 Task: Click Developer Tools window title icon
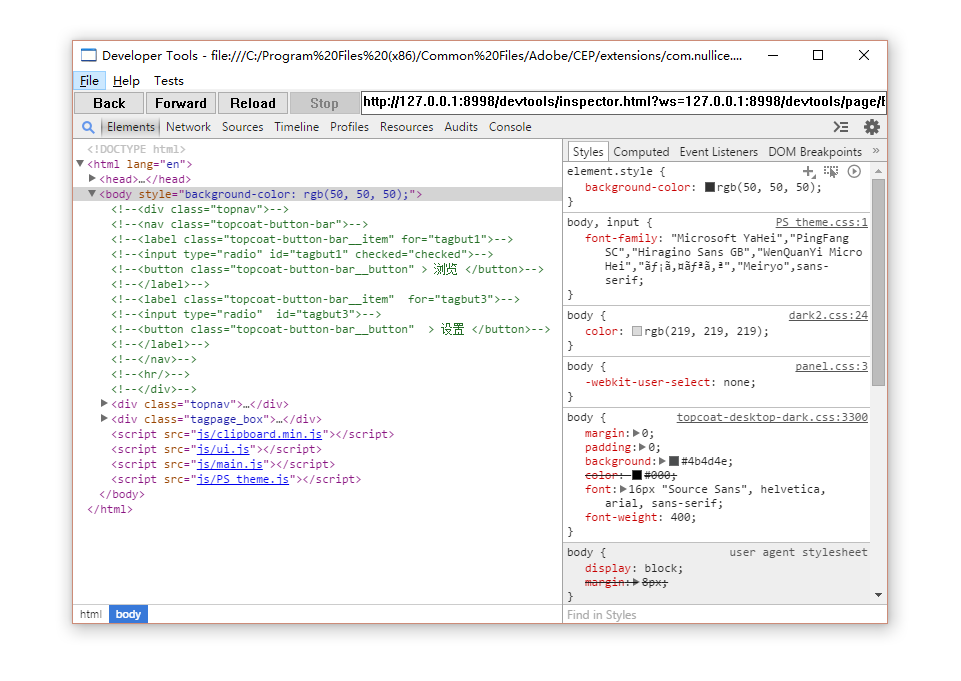(89, 55)
